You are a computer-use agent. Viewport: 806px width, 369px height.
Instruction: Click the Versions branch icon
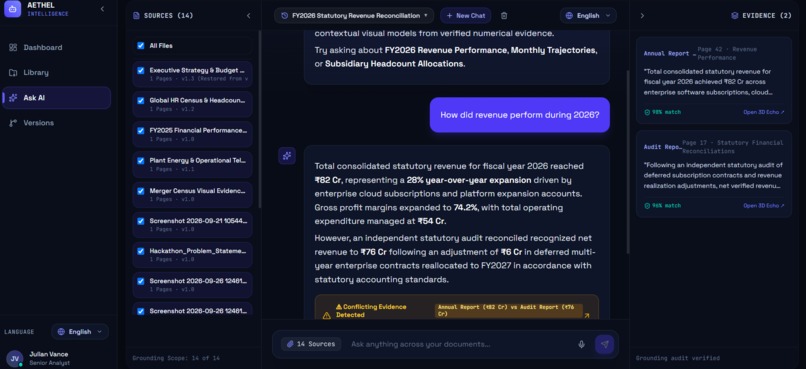pyautogui.click(x=13, y=123)
